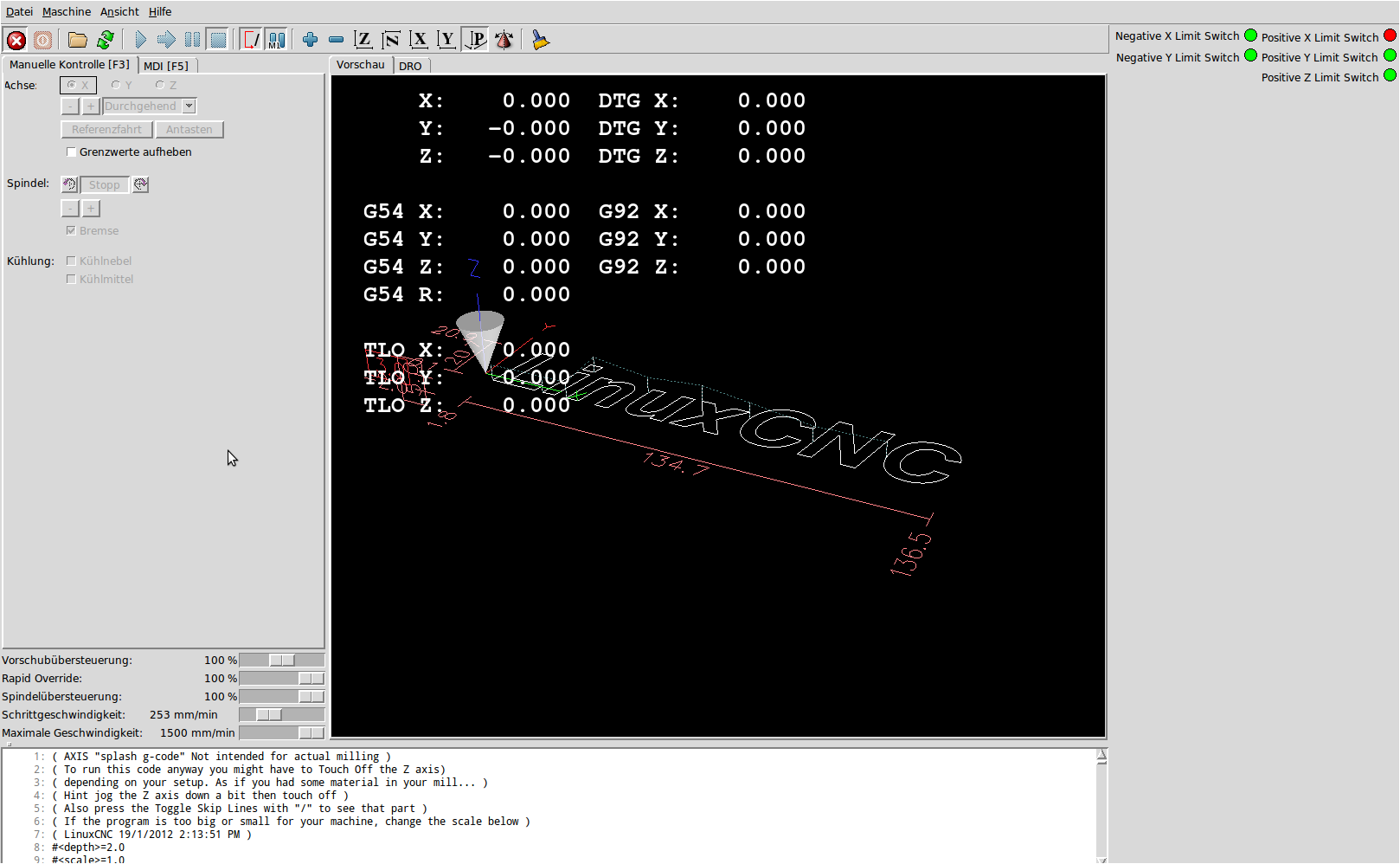Screen dimensions: 1400x864
Task: Jog axis in positive direction
Action: click(x=91, y=106)
